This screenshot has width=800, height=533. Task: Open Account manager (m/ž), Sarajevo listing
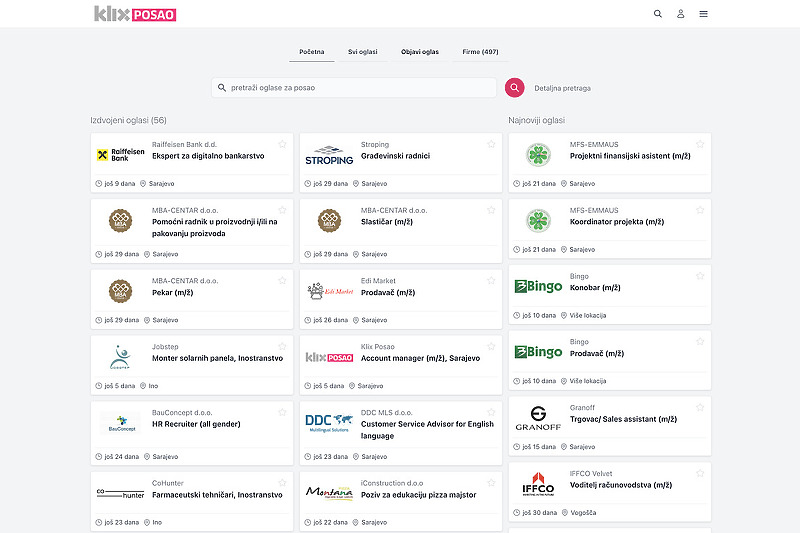pyautogui.click(x=420, y=359)
